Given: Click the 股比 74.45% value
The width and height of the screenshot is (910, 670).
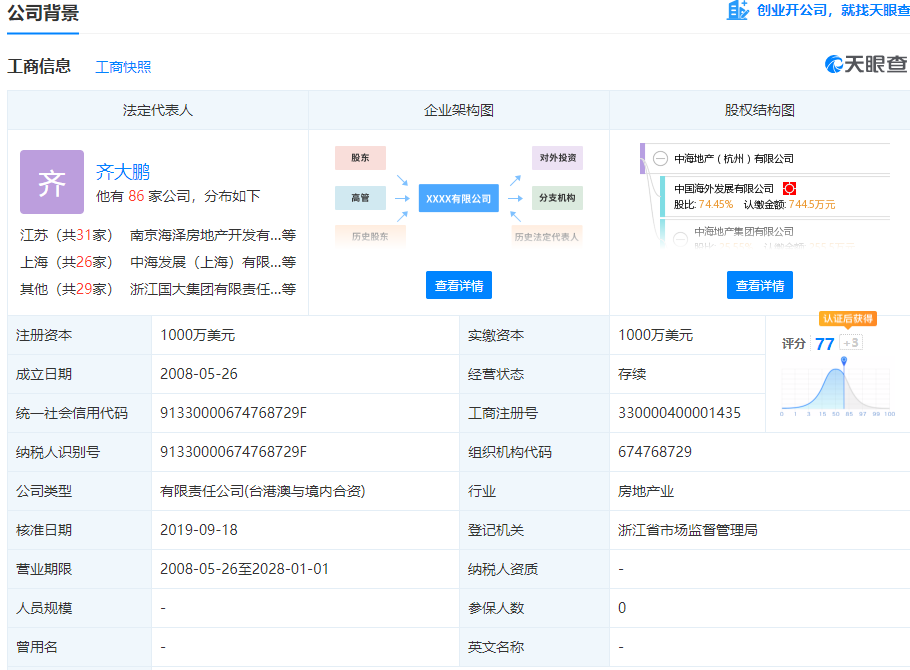Looking at the screenshot, I should coord(716,204).
